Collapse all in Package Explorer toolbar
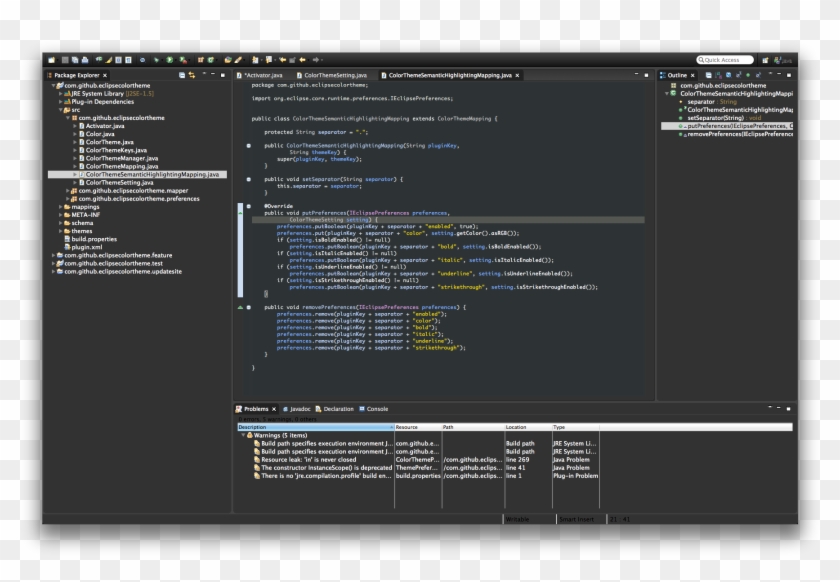This screenshot has width=840, height=582. pyautogui.click(x=181, y=75)
